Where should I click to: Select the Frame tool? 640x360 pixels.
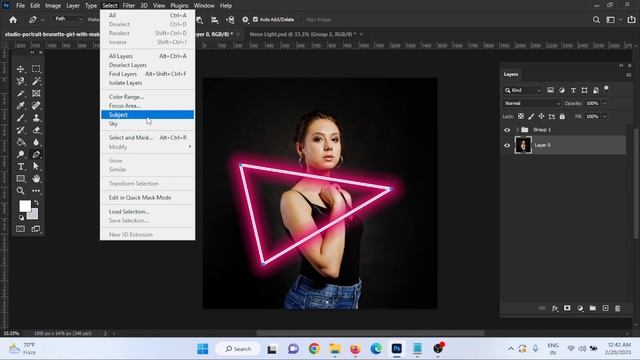(36, 93)
